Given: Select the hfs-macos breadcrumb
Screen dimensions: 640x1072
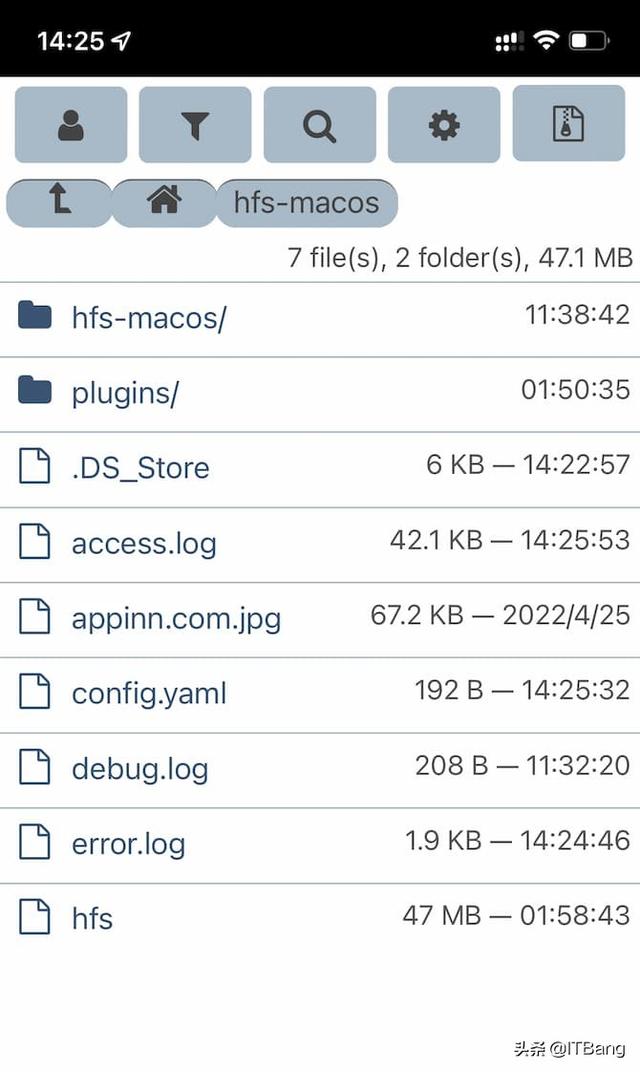Looking at the screenshot, I should pos(306,203).
